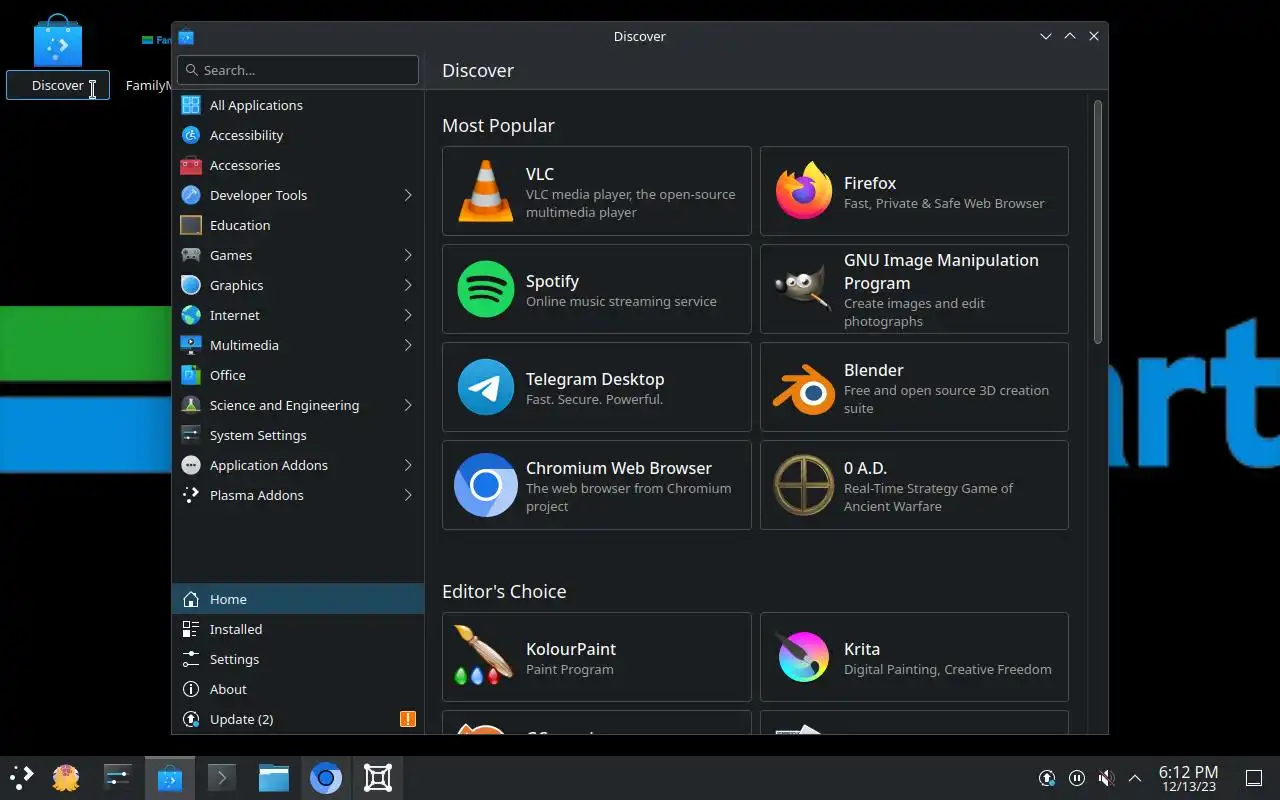This screenshot has height=800, width=1280.
Task: Click the muted volume tray icon
Action: [x=1106, y=778]
